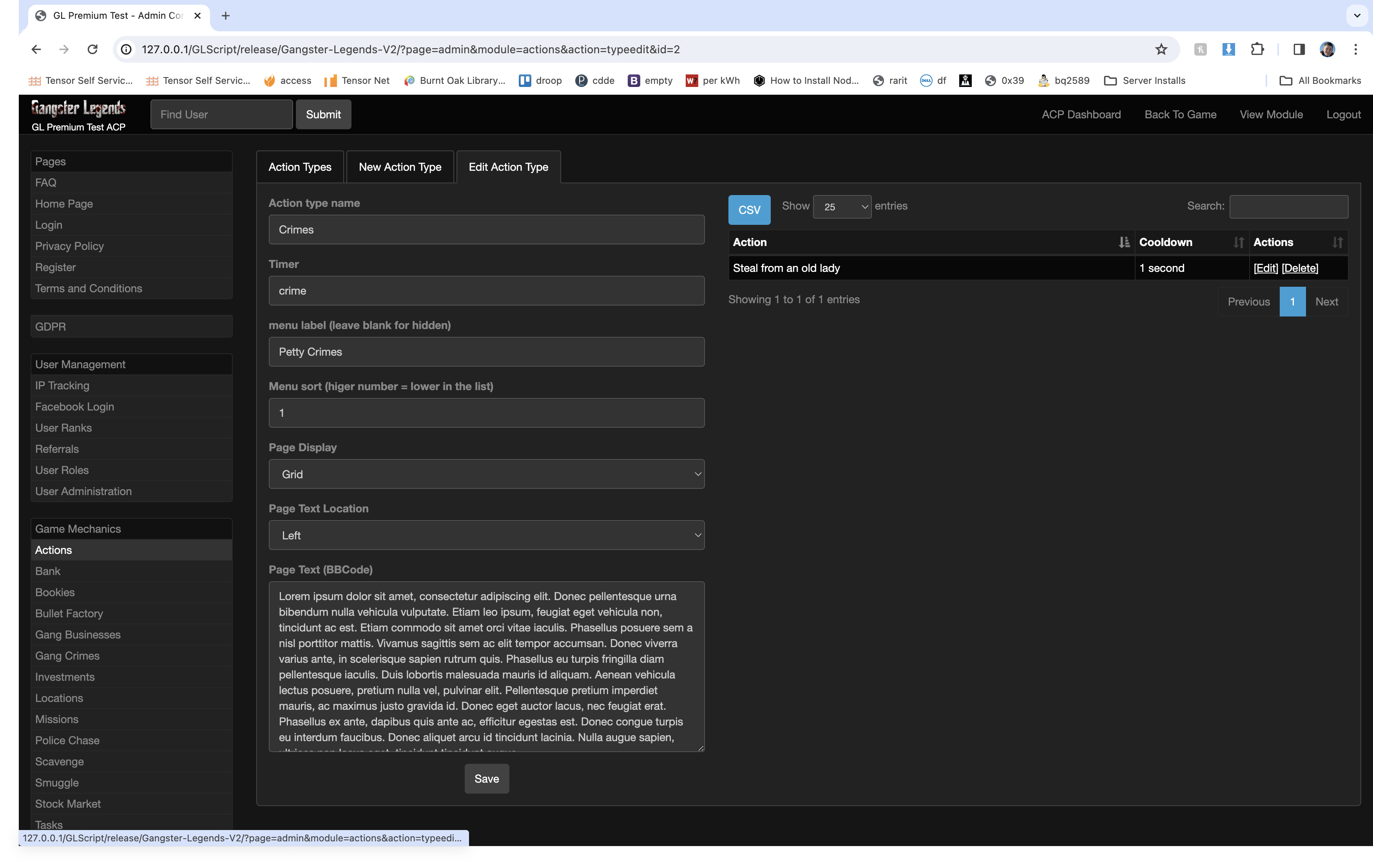Bookmark this page with star icon
Screen dimensions: 1373x868
pyautogui.click(x=1161, y=50)
